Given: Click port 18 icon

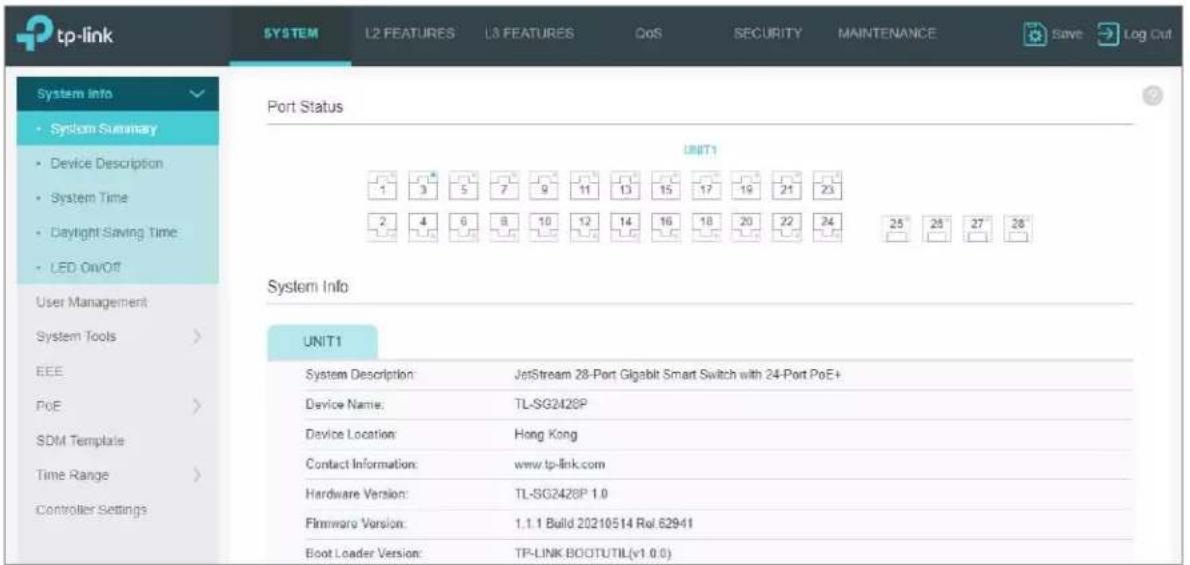Looking at the screenshot, I should coord(707,227).
